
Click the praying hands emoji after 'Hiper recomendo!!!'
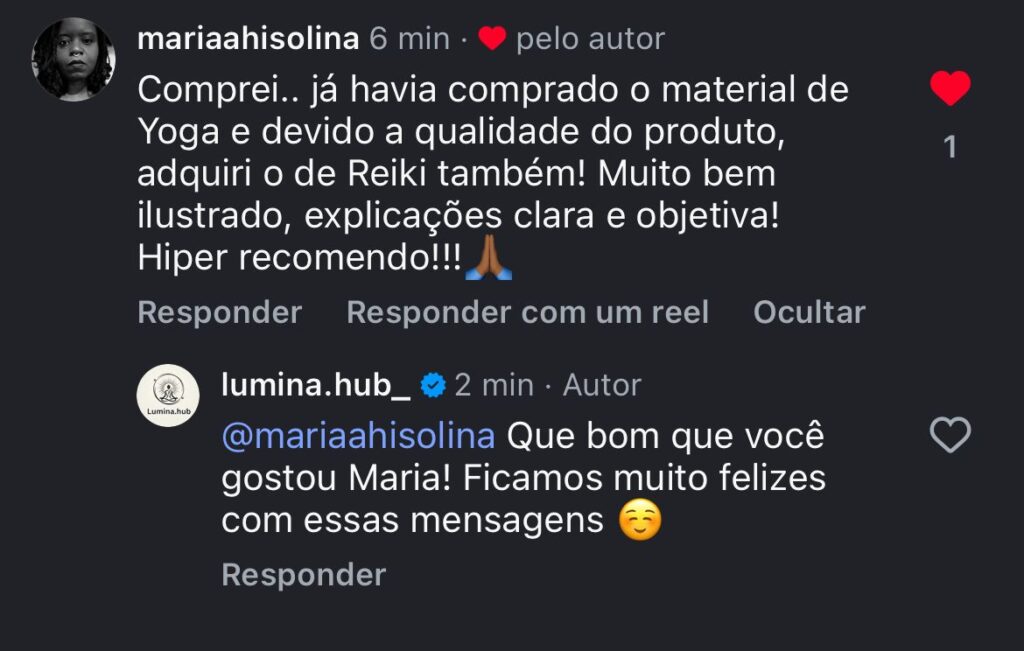pos(488,260)
